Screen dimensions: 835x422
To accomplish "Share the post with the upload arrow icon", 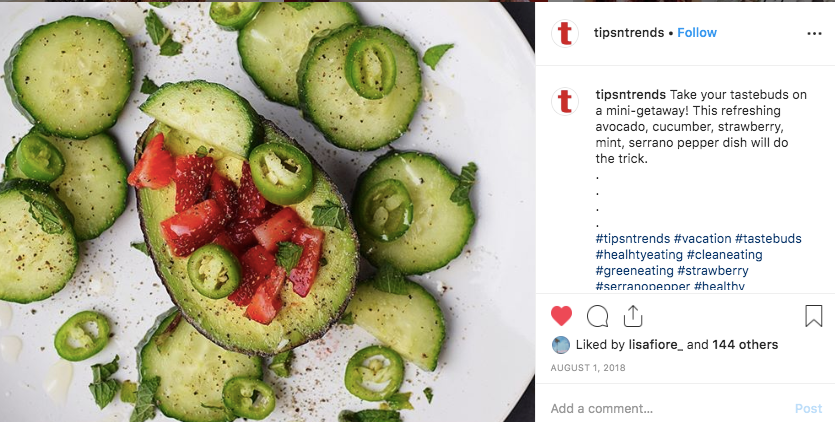I will (x=633, y=316).
